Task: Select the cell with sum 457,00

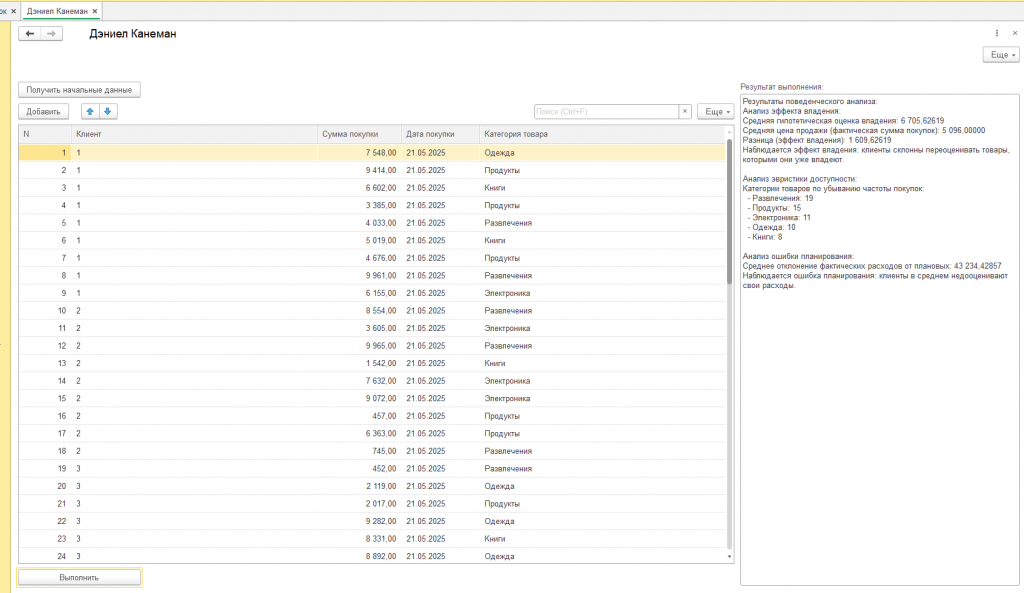Action: pos(359,416)
